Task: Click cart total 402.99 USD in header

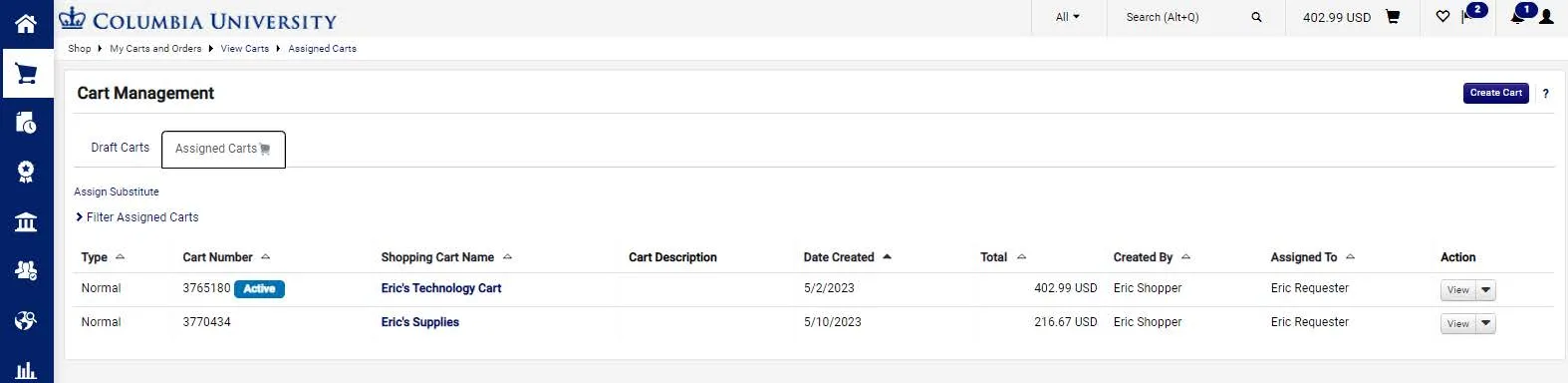Action: click(1336, 17)
